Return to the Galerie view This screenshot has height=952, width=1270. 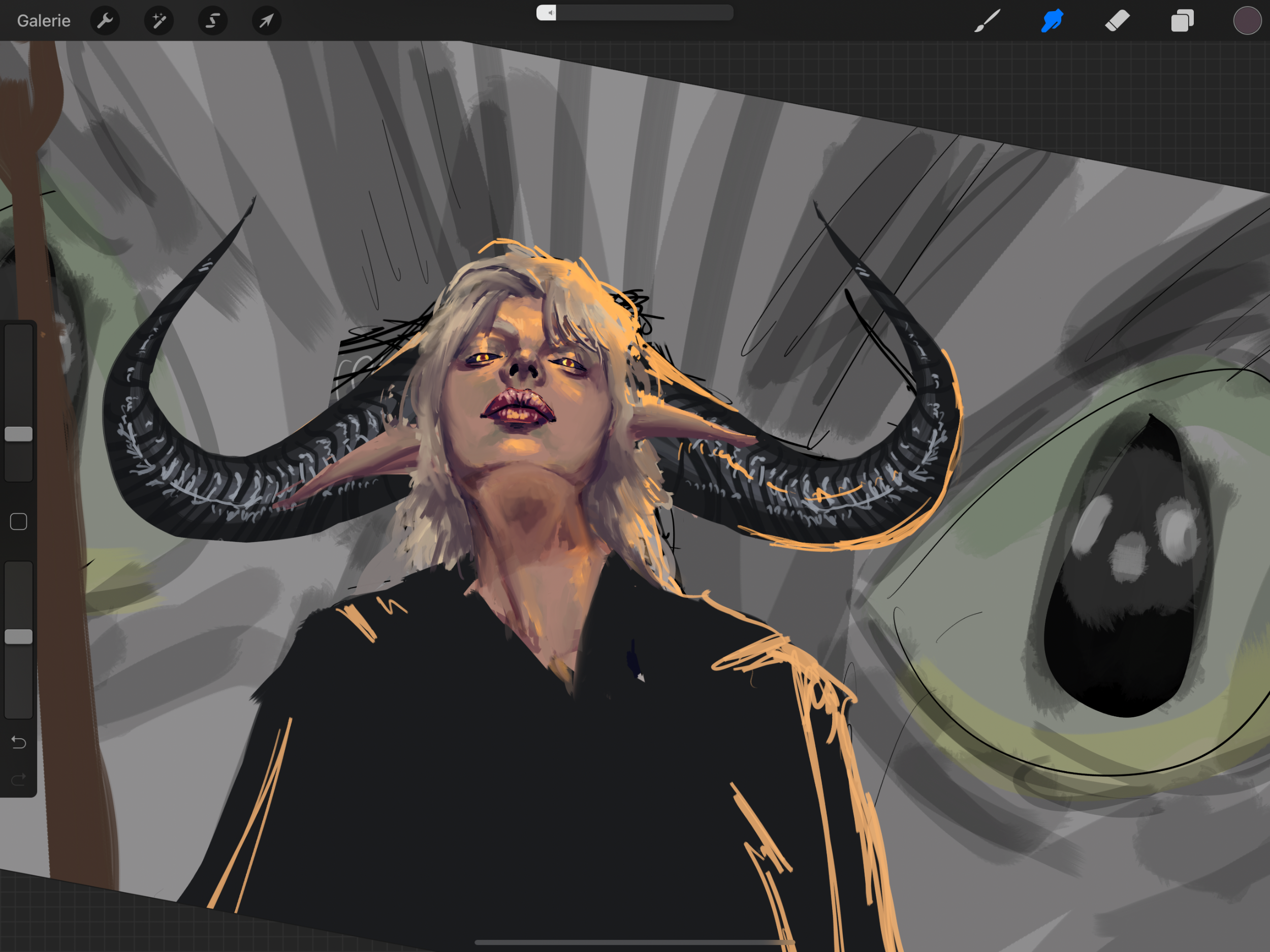pyautogui.click(x=44, y=21)
